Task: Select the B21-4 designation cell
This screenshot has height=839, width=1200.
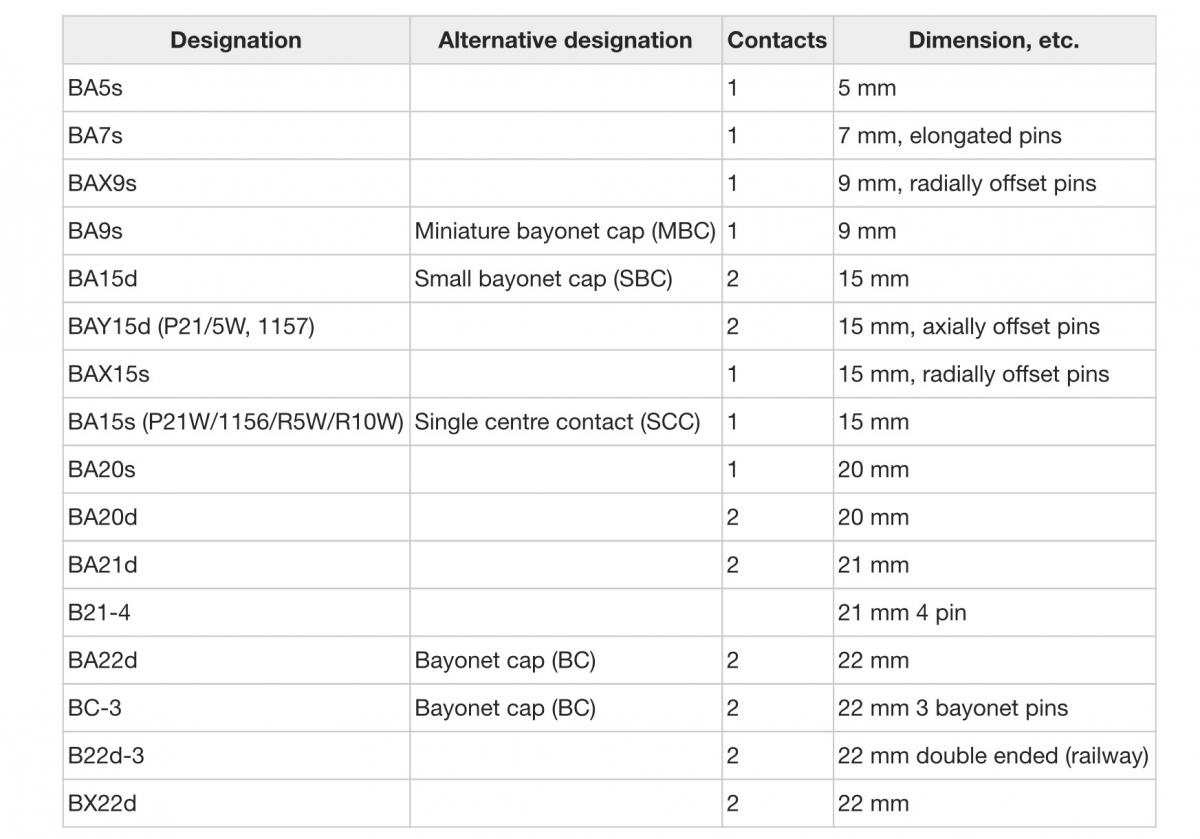Action: click(236, 612)
